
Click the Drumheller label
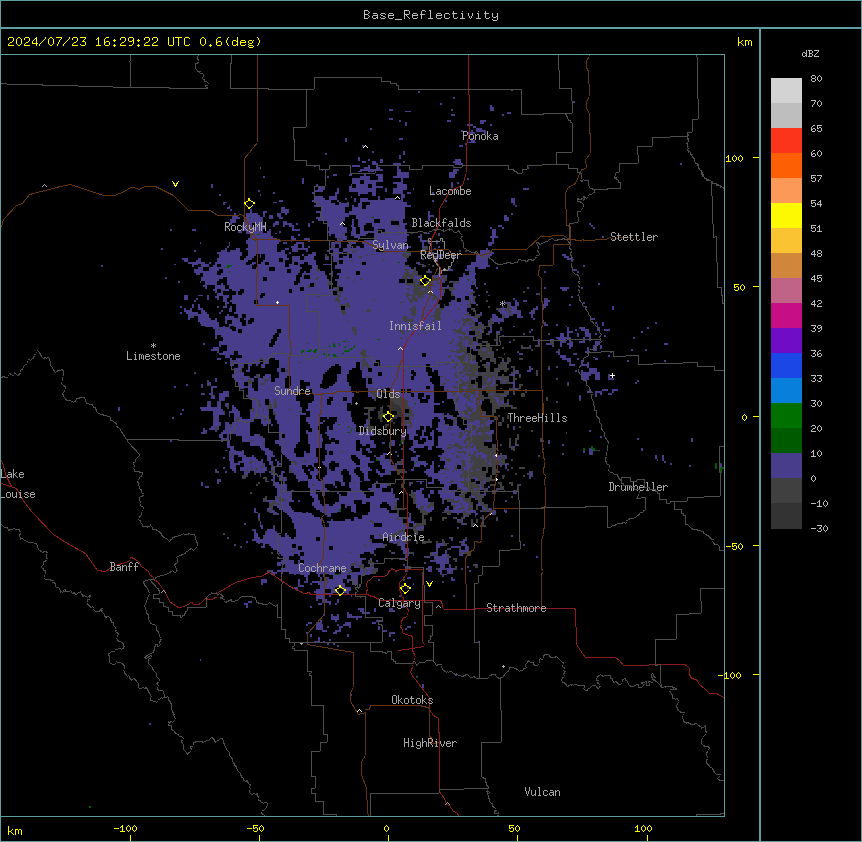coord(638,487)
